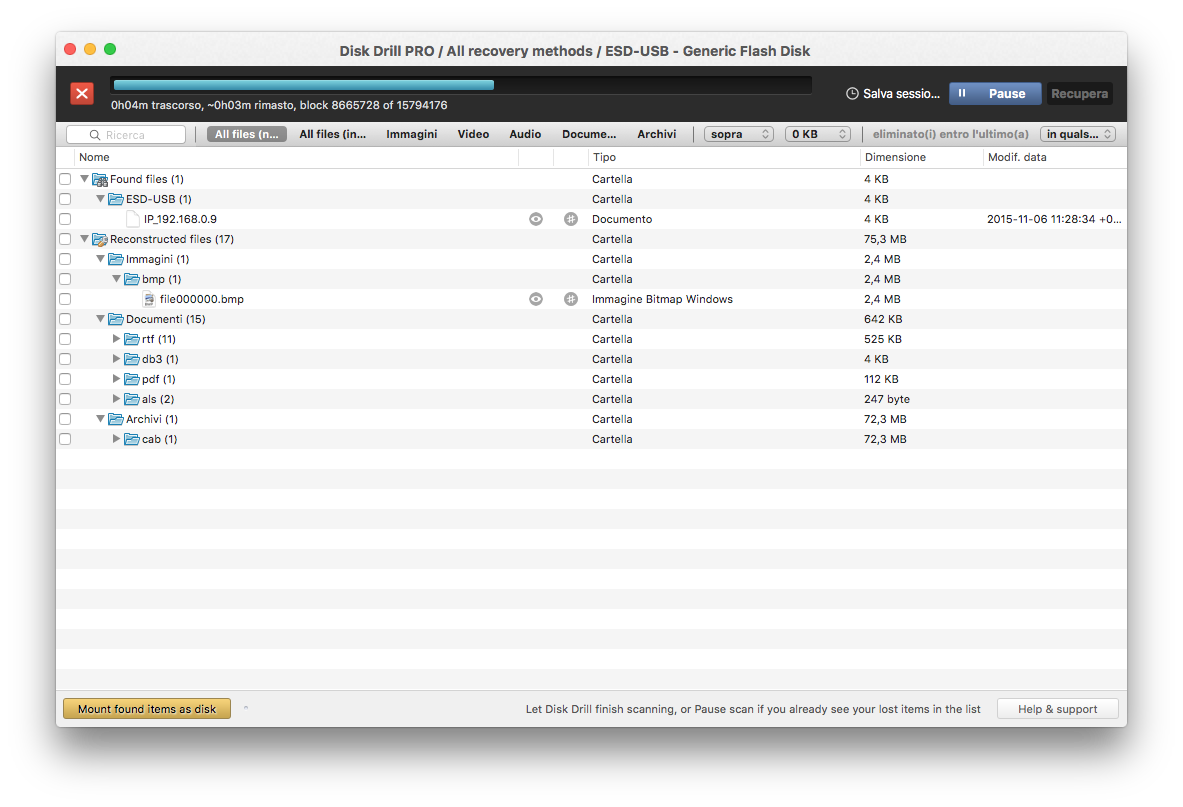Viewport: 1183px width, 807px height.
Task: Click Mount found items as disk
Action: tap(147, 709)
